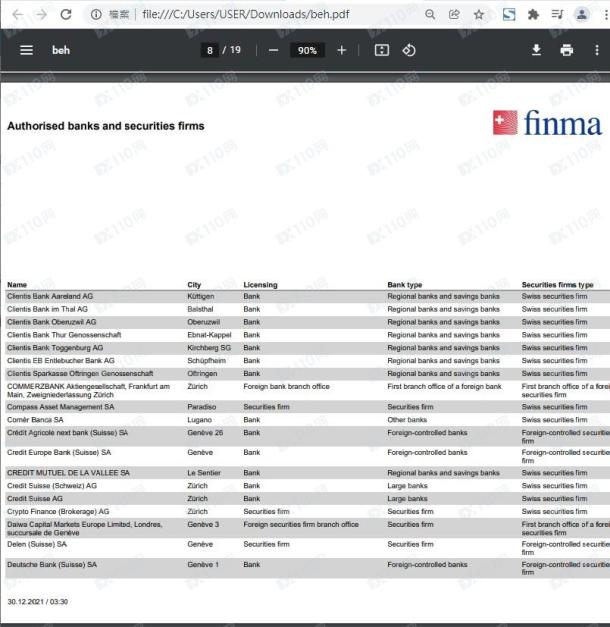
Task: Open PDF viewer more actions menu
Action: [x=597, y=50]
